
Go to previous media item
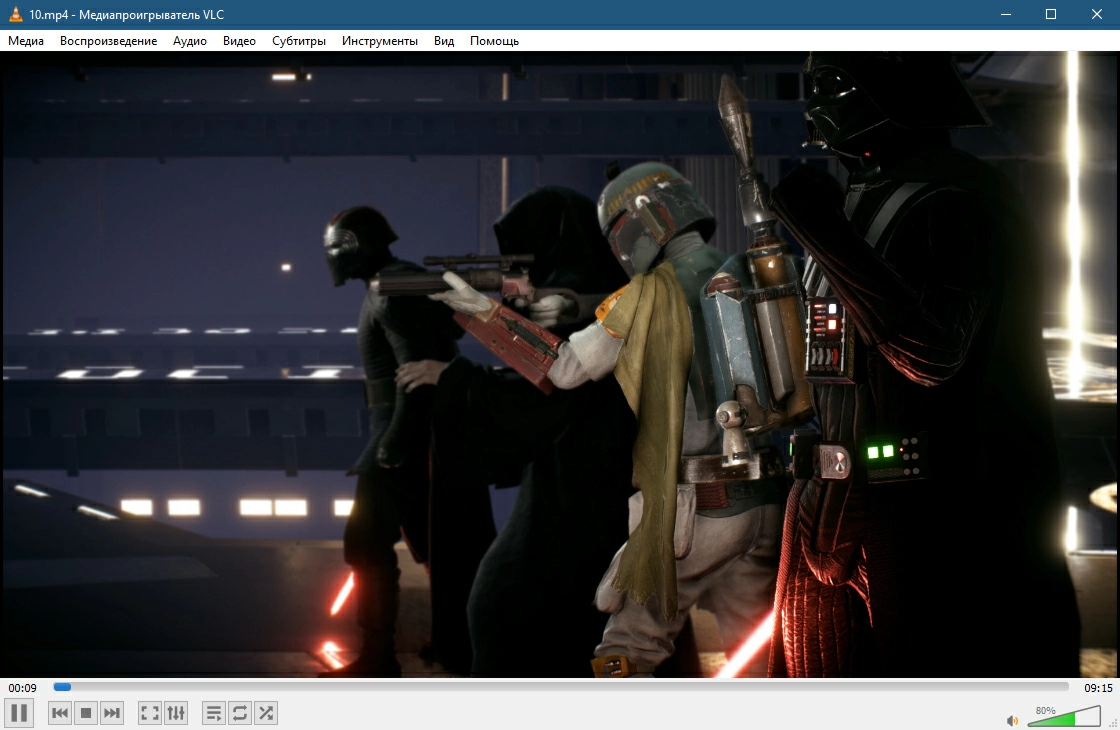pyautogui.click(x=61, y=713)
